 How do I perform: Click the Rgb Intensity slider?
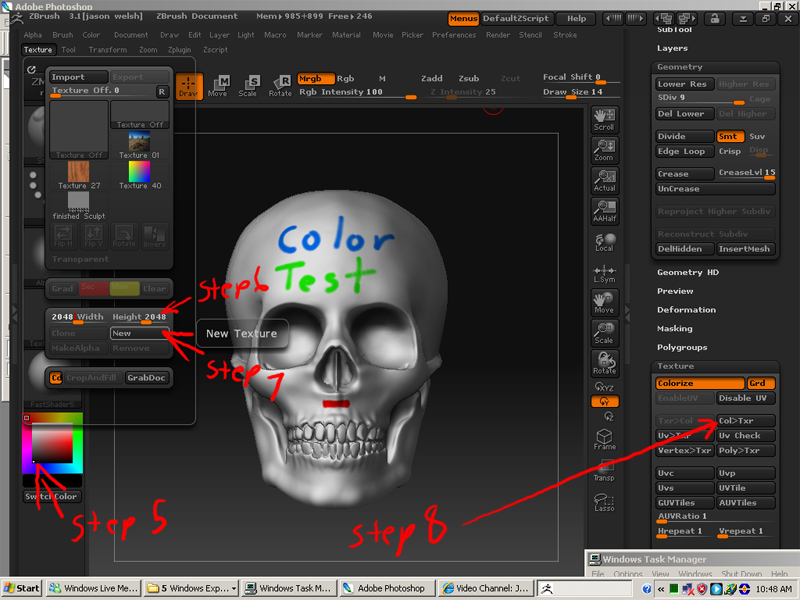pos(357,92)
